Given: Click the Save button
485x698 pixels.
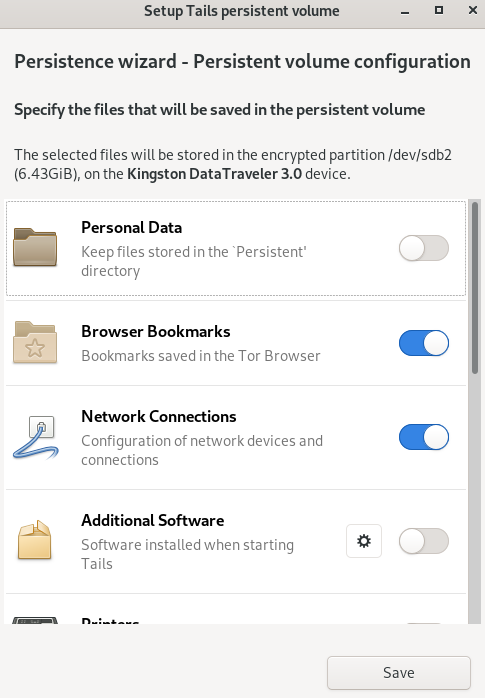Looking at the screenshot, I should point(399,673).
